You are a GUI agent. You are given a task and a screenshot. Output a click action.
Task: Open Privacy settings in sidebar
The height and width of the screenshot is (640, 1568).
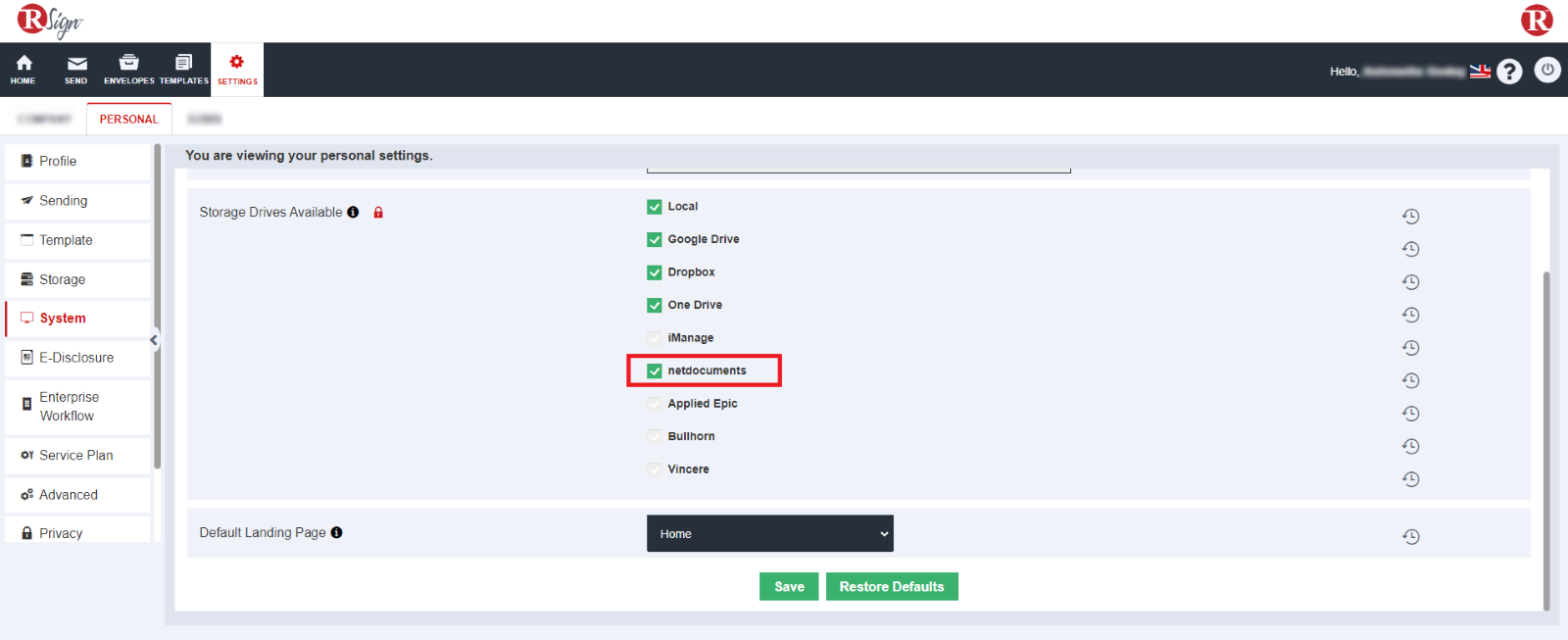point(77,530)
